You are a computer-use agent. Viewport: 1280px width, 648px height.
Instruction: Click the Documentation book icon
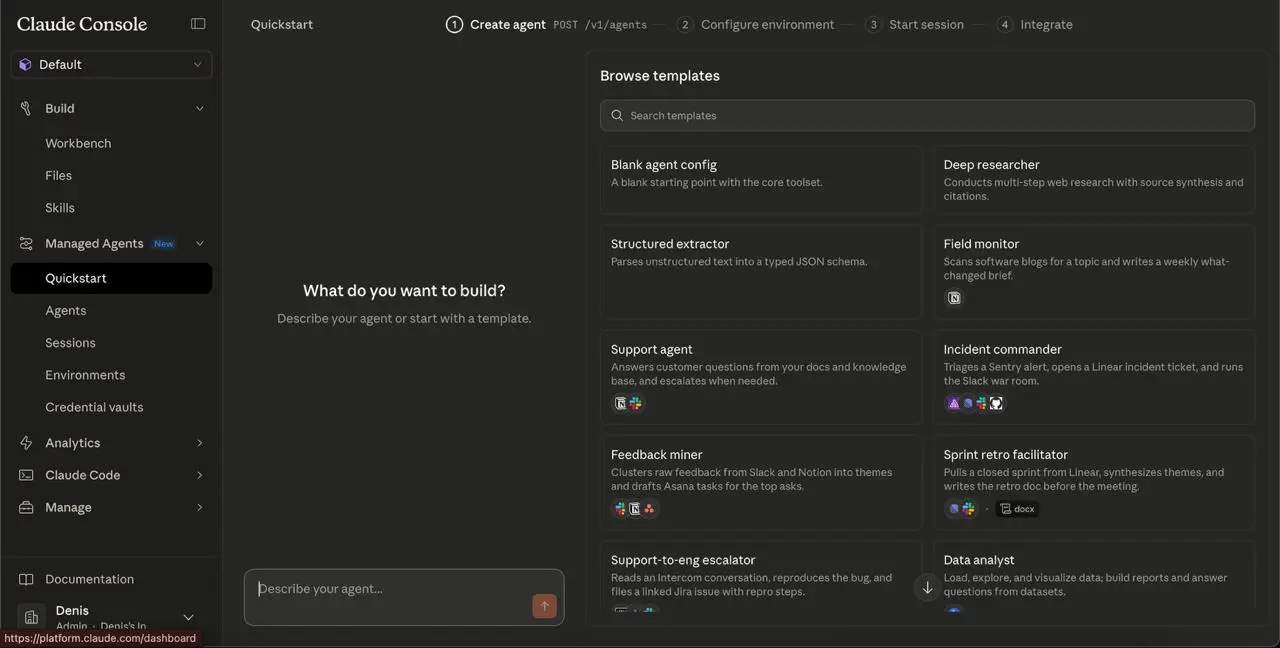click(x=26, y=579)
